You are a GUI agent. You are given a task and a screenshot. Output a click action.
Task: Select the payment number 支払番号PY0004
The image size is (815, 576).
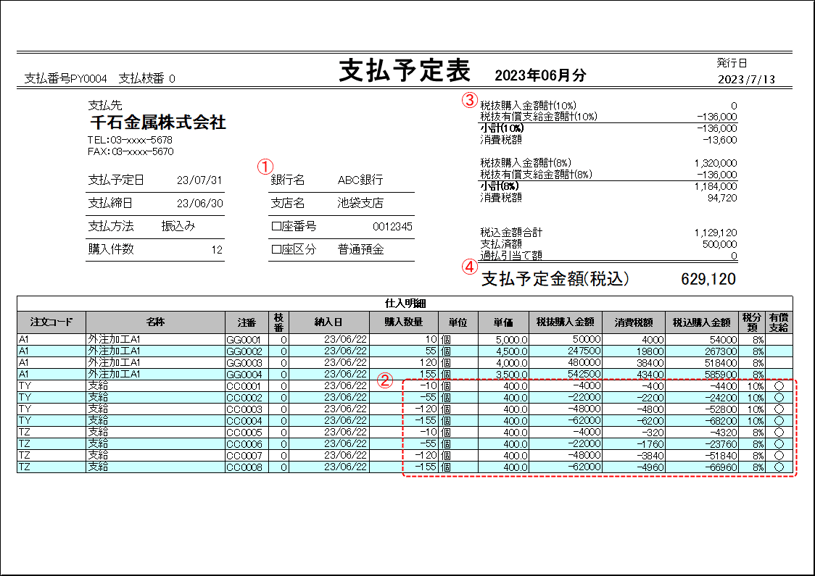click(65, 78)
